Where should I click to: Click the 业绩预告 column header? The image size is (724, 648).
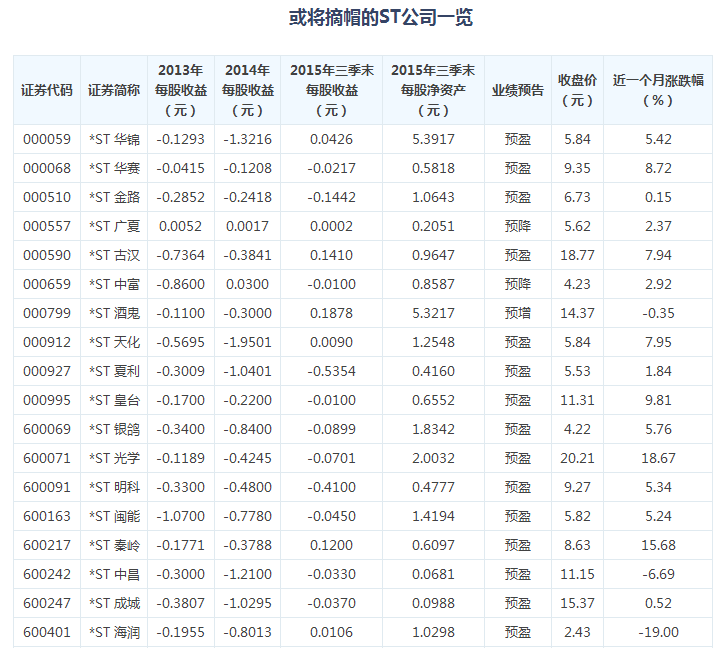518,90
